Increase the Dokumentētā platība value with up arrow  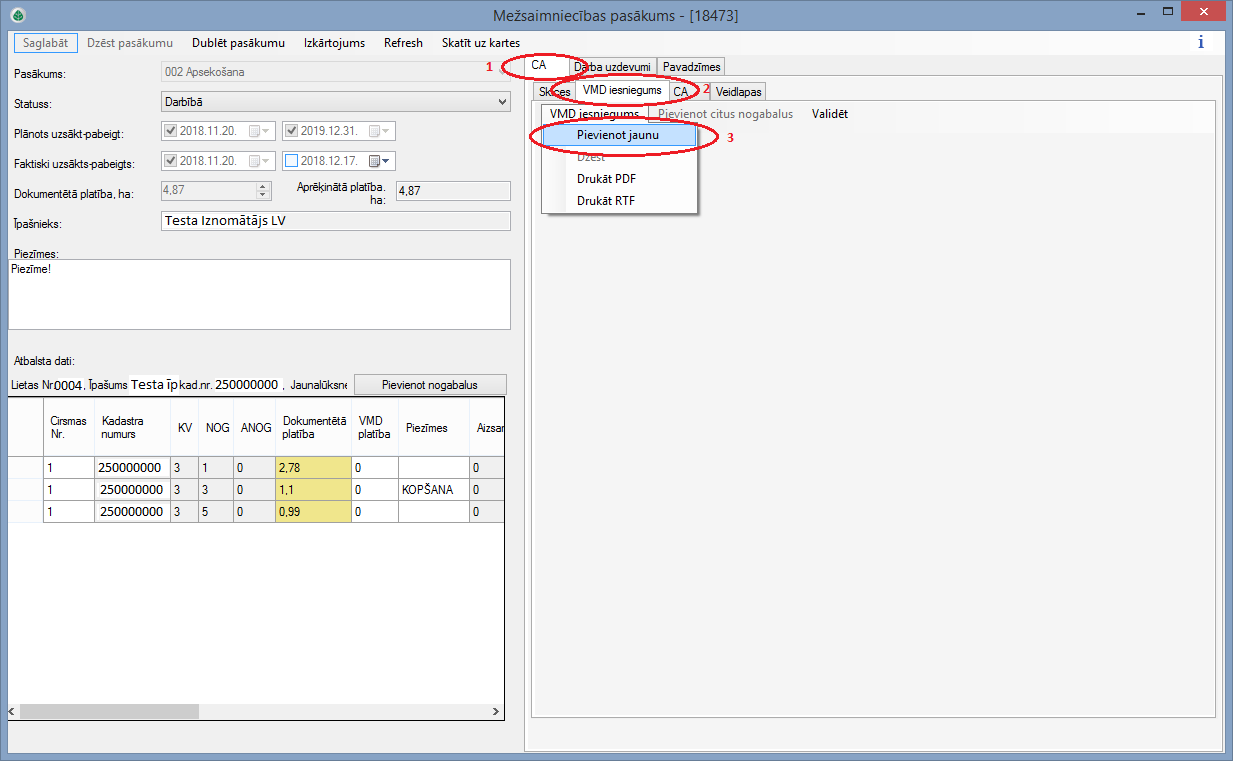click(264, 187)
